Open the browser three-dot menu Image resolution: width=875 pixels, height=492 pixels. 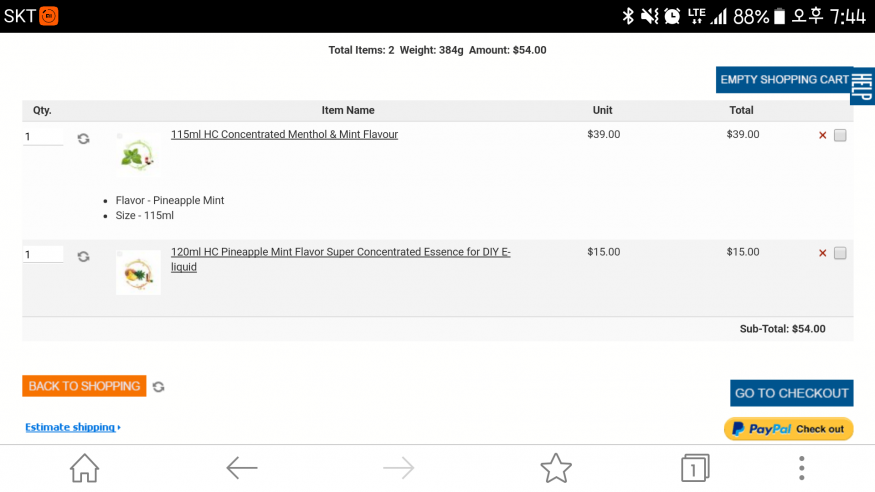[801, 468]
